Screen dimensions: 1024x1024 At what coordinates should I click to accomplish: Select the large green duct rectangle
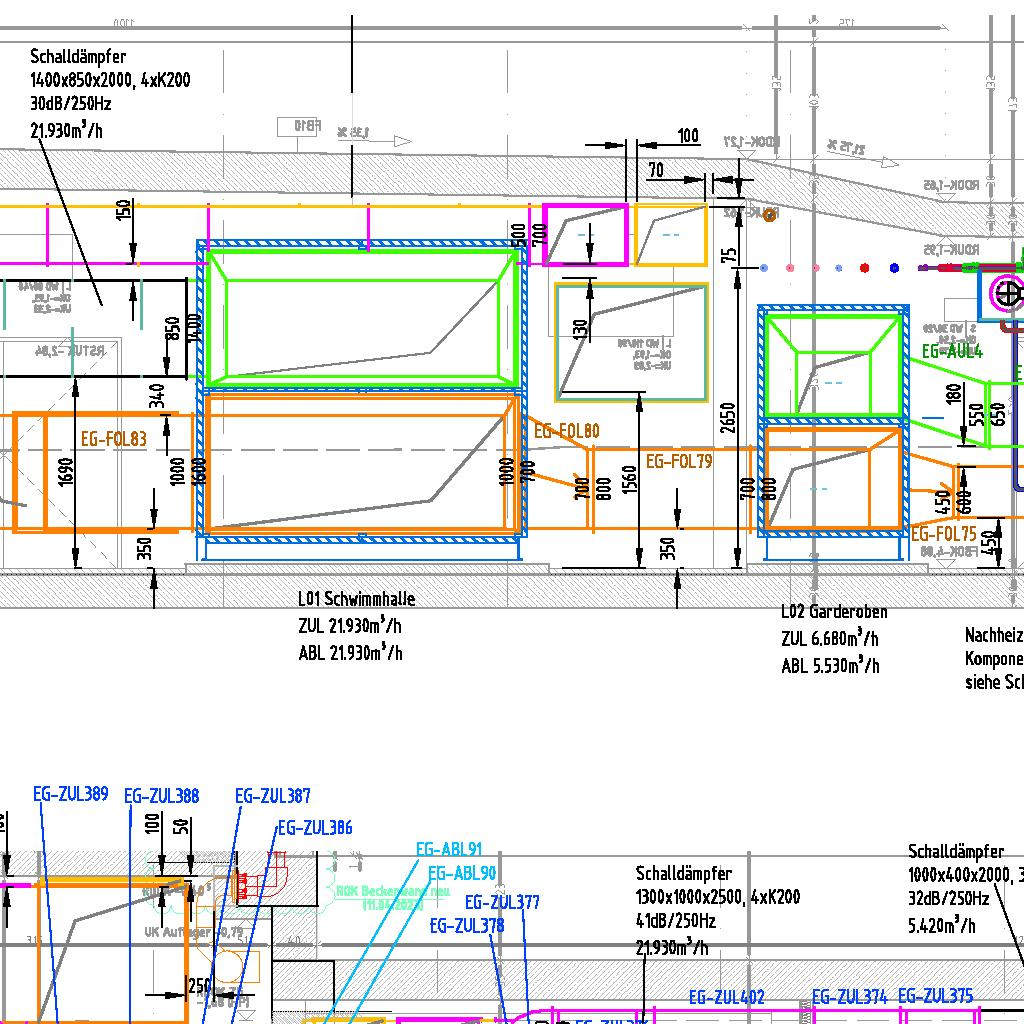[x=361, y=315]
